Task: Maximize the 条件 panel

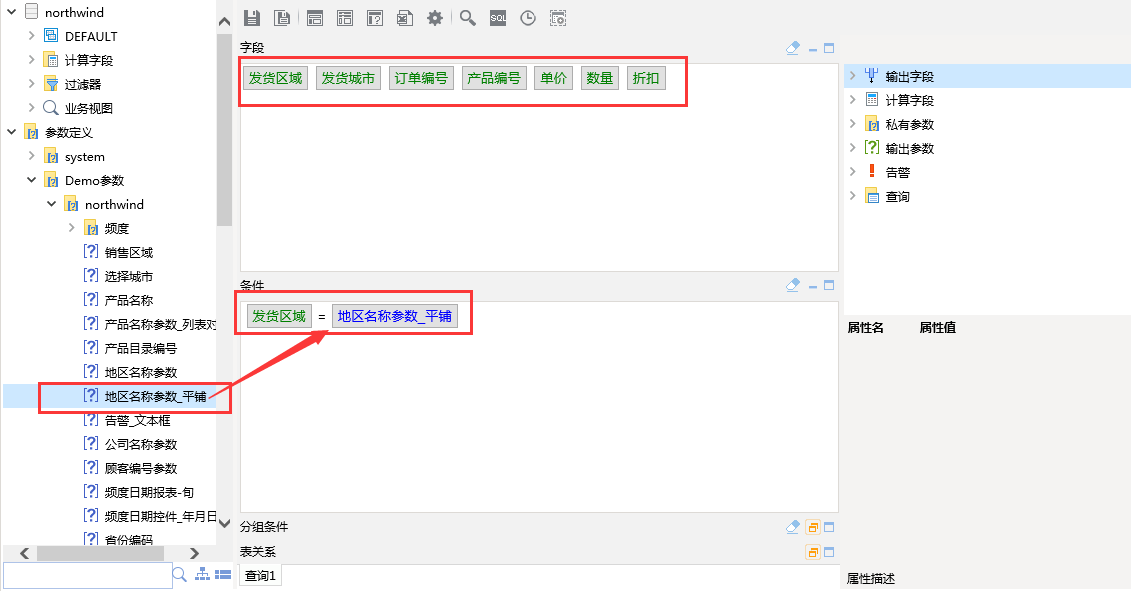Action: [829, 285]
